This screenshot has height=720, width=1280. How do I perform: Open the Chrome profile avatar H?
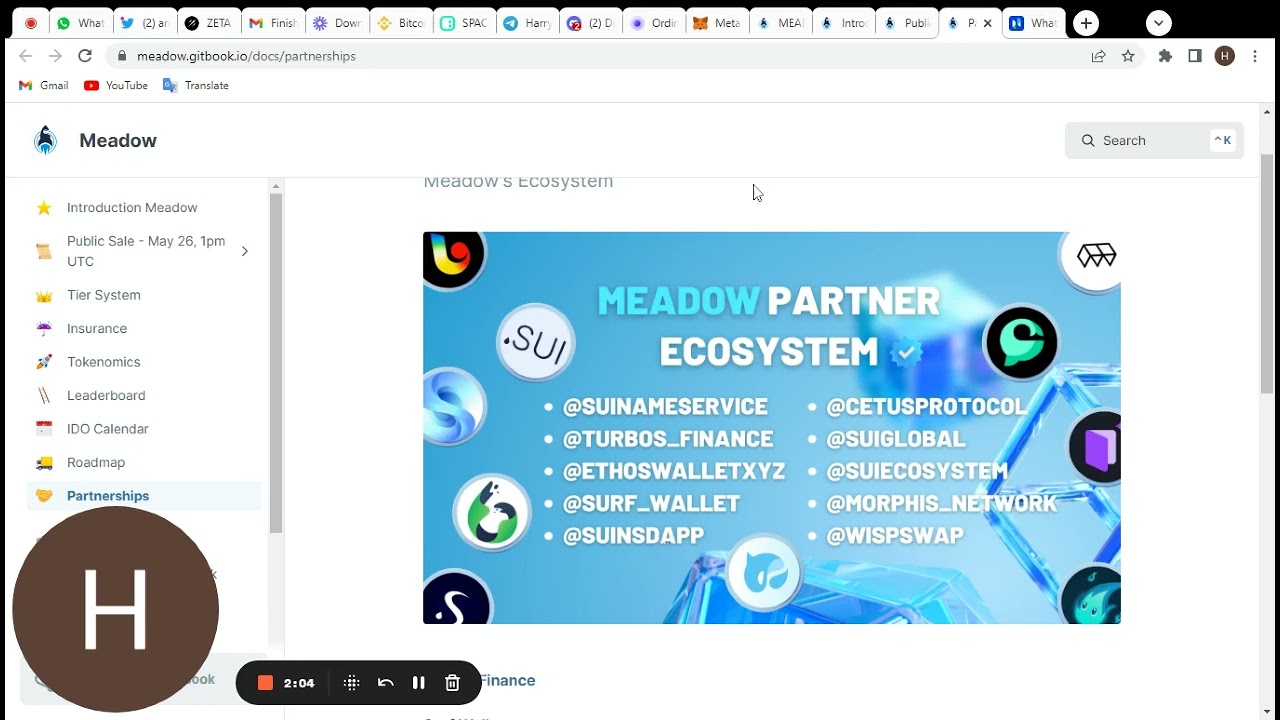[x=1225, y=56]
